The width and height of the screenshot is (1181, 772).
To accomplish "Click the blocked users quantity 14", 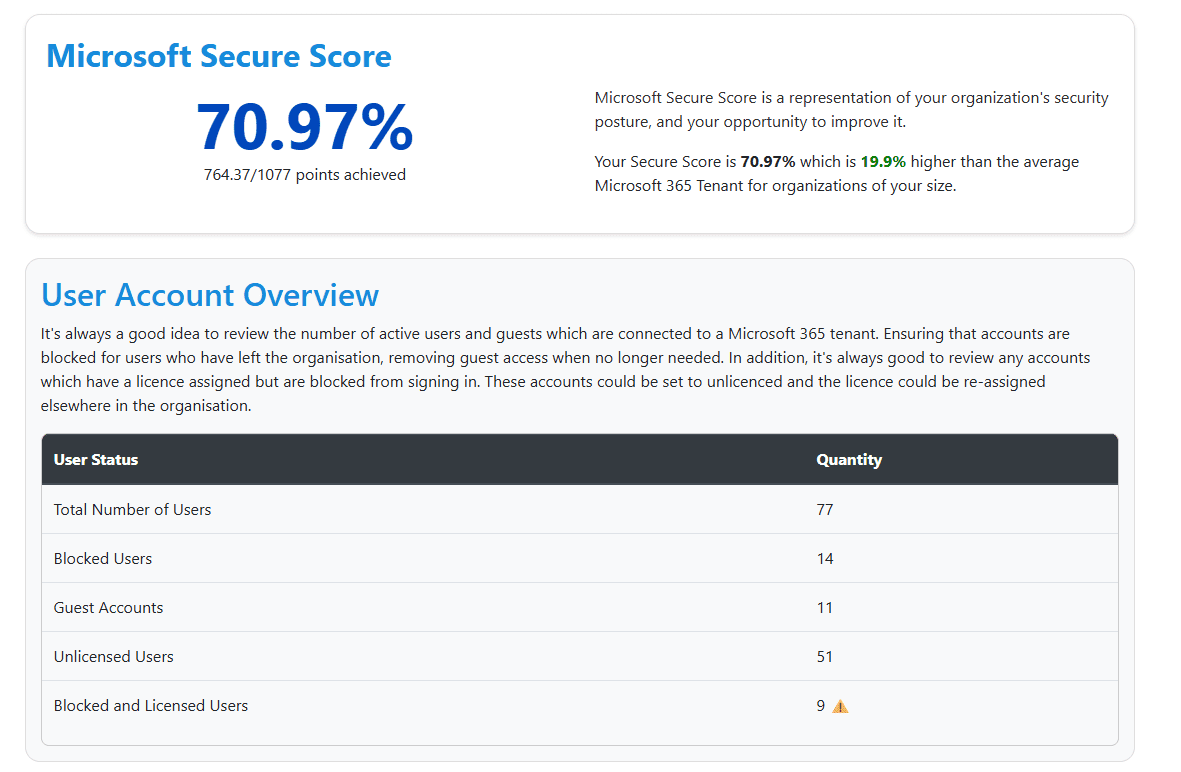I will click(x=825, y=559).
